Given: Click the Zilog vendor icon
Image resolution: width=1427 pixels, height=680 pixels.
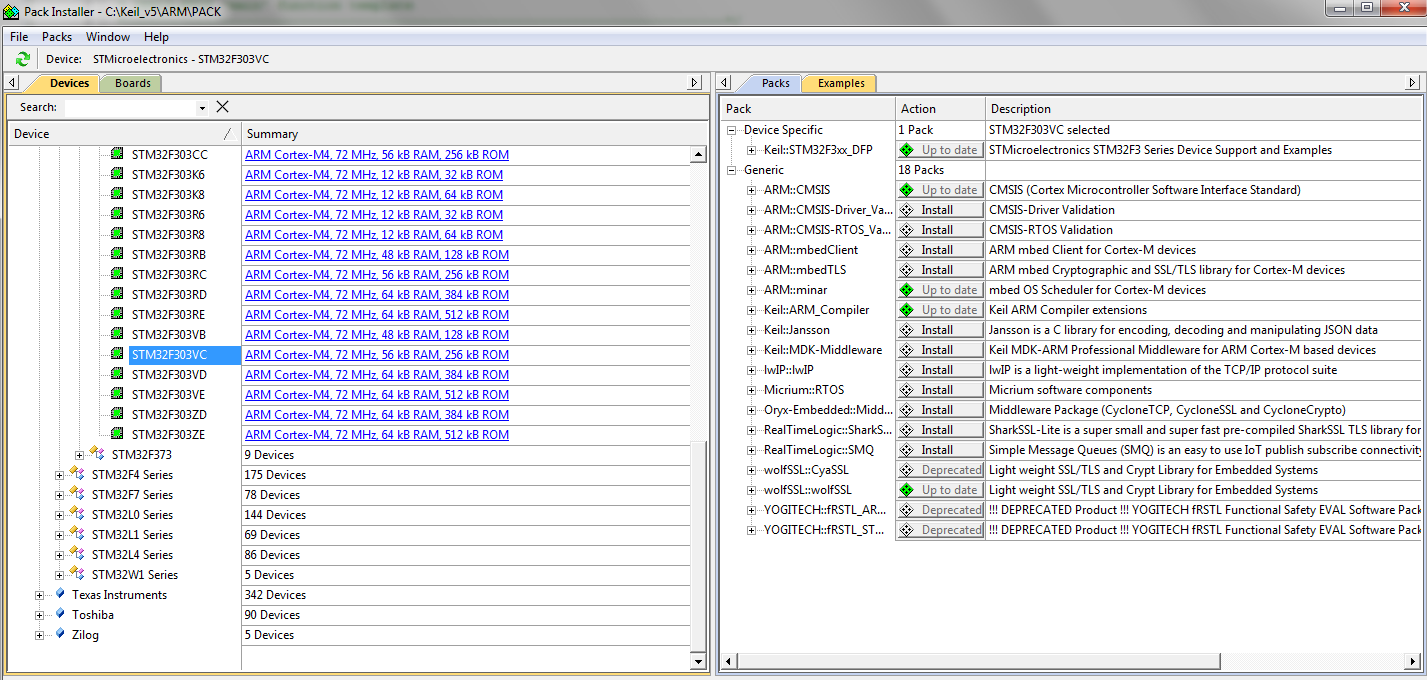Looking at the screenshot, I should tap(60, 634).
